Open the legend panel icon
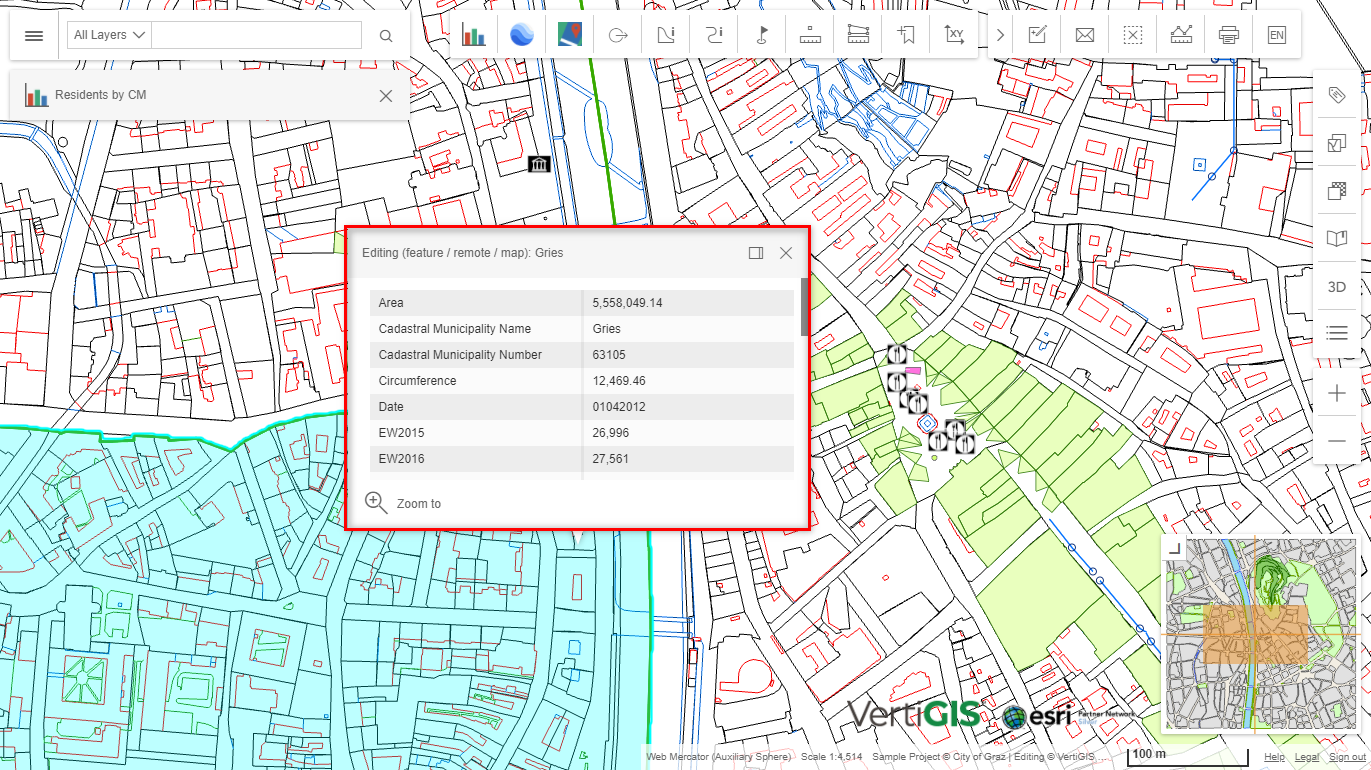The width and height of the screenshot is (1371, 770). point(1337,333)
